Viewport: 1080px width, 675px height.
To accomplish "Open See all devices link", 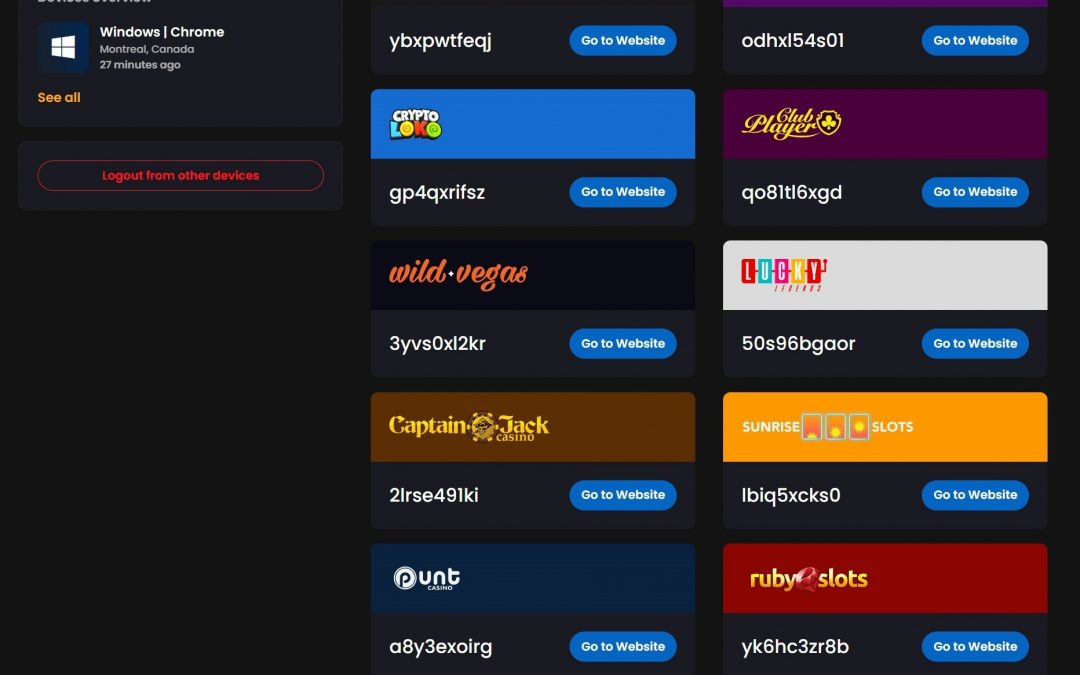I will tap(59, 98).
